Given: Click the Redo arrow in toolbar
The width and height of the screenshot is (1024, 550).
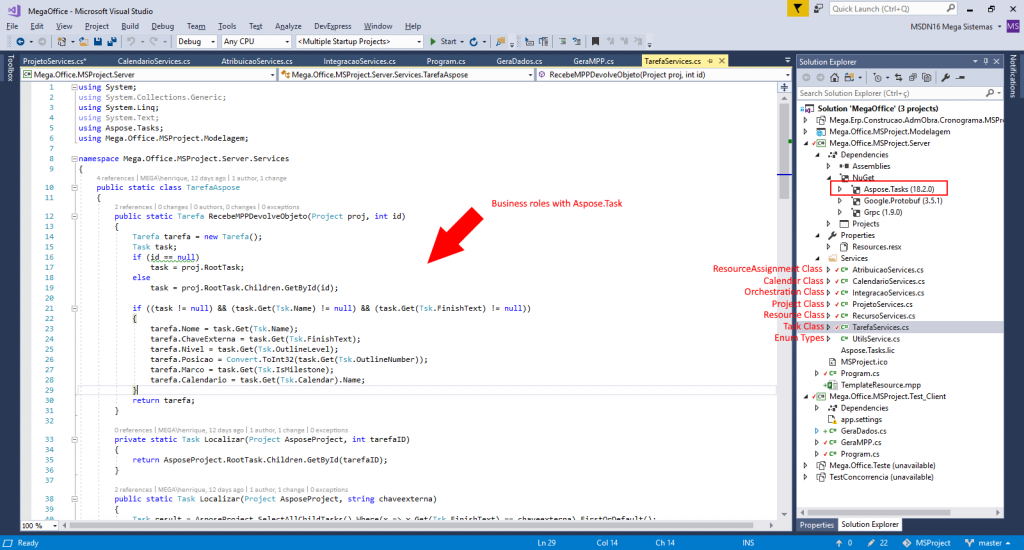Looking at the screenshot, I should [153, 42].
